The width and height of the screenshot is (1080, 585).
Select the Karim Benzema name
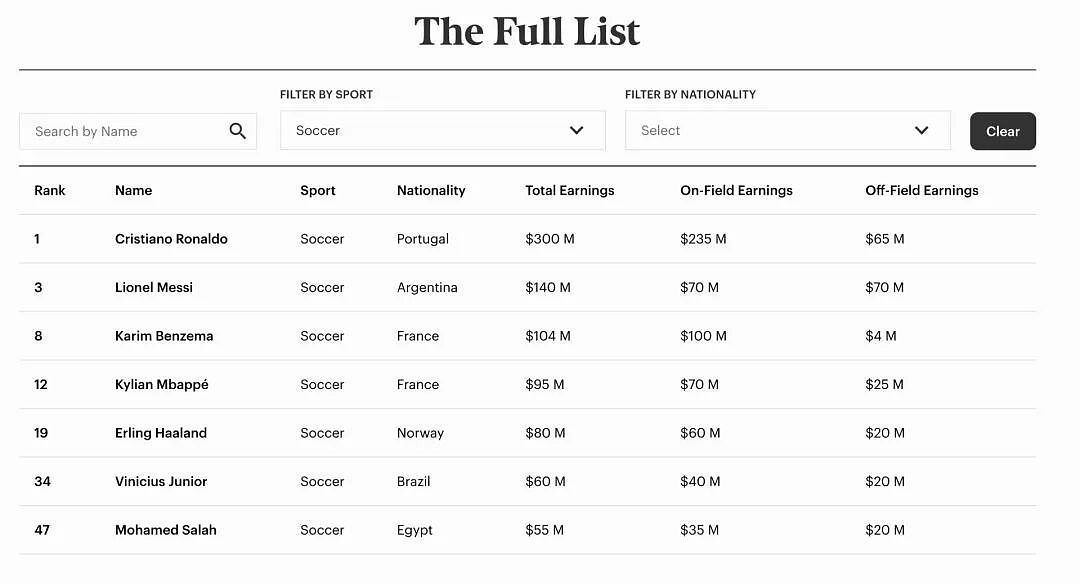(x=164, y=336)
